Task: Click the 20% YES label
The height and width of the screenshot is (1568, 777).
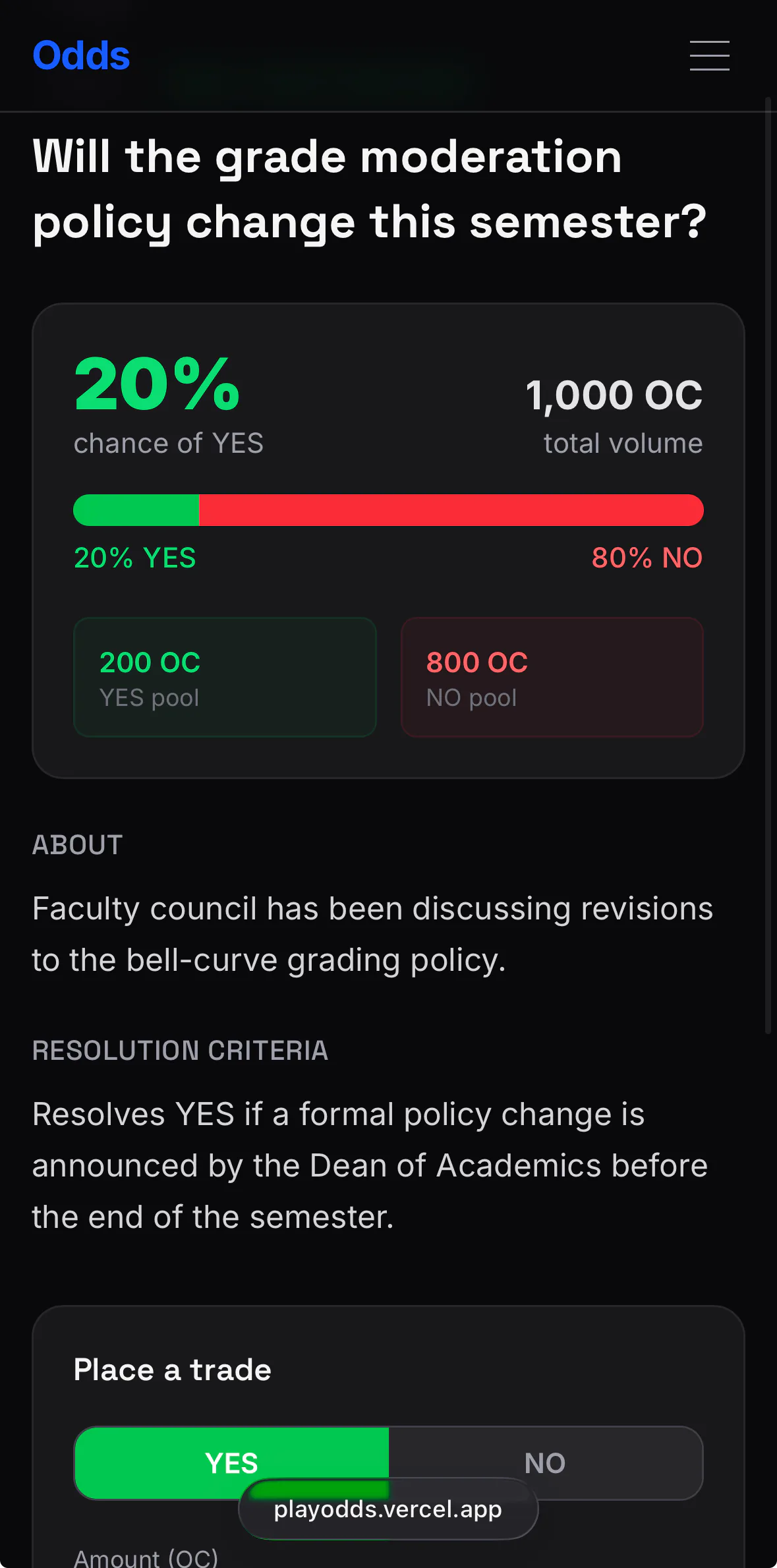Action: click(x=135, y=558)
